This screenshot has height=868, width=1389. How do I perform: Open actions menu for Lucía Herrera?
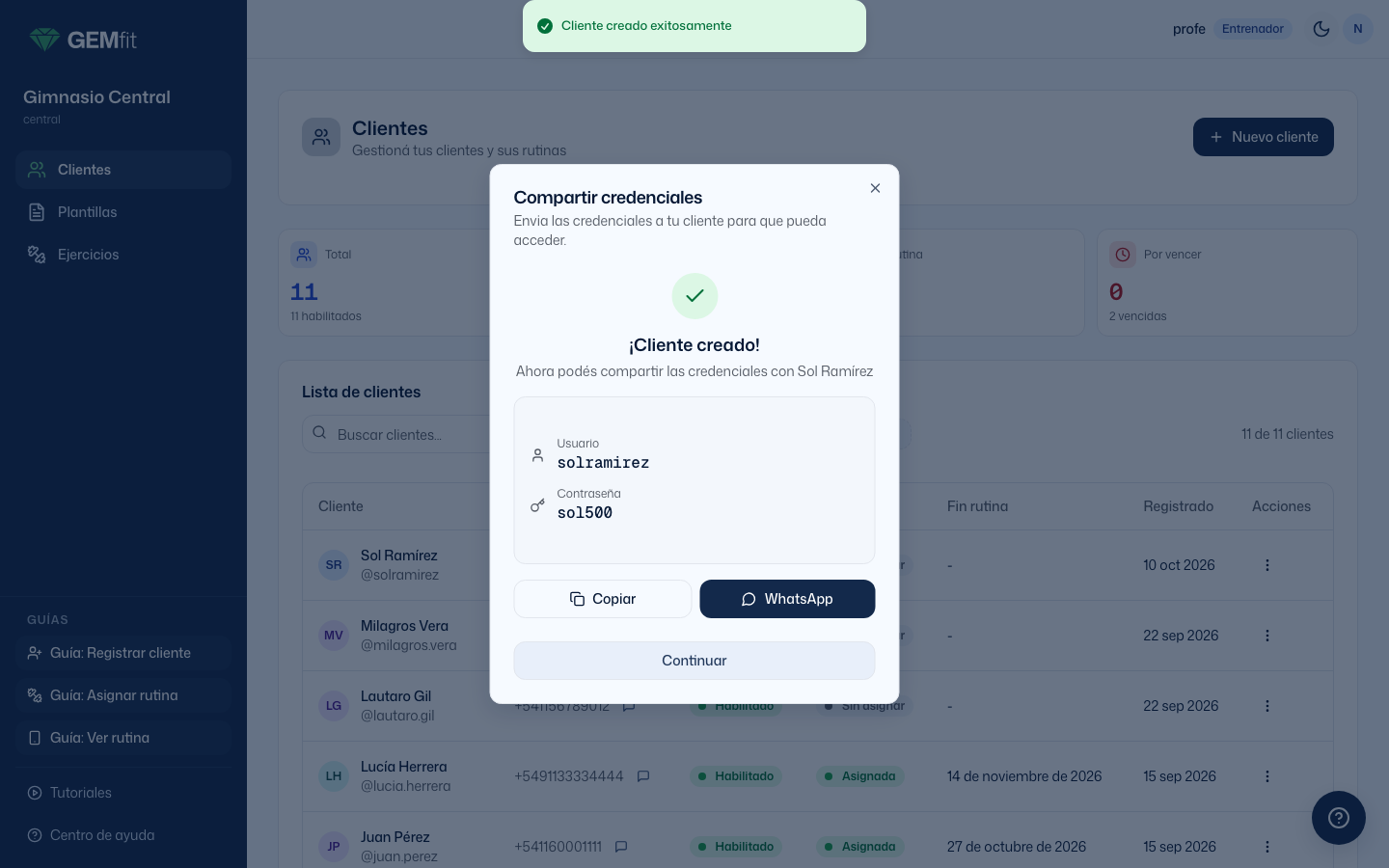point(1267,776)
